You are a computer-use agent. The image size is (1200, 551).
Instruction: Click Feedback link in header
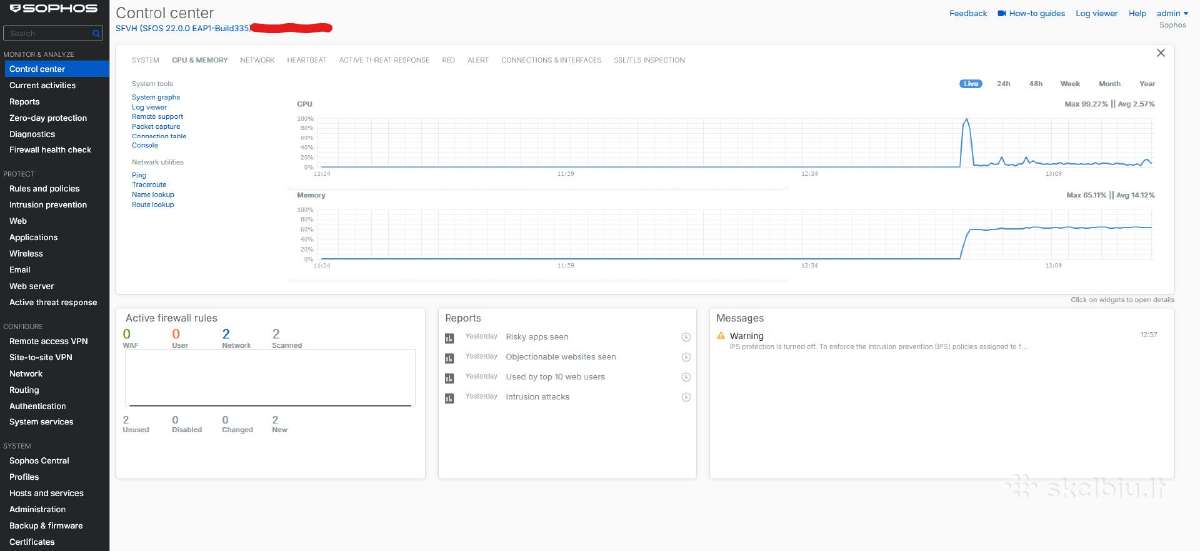[x=968, y=13]
